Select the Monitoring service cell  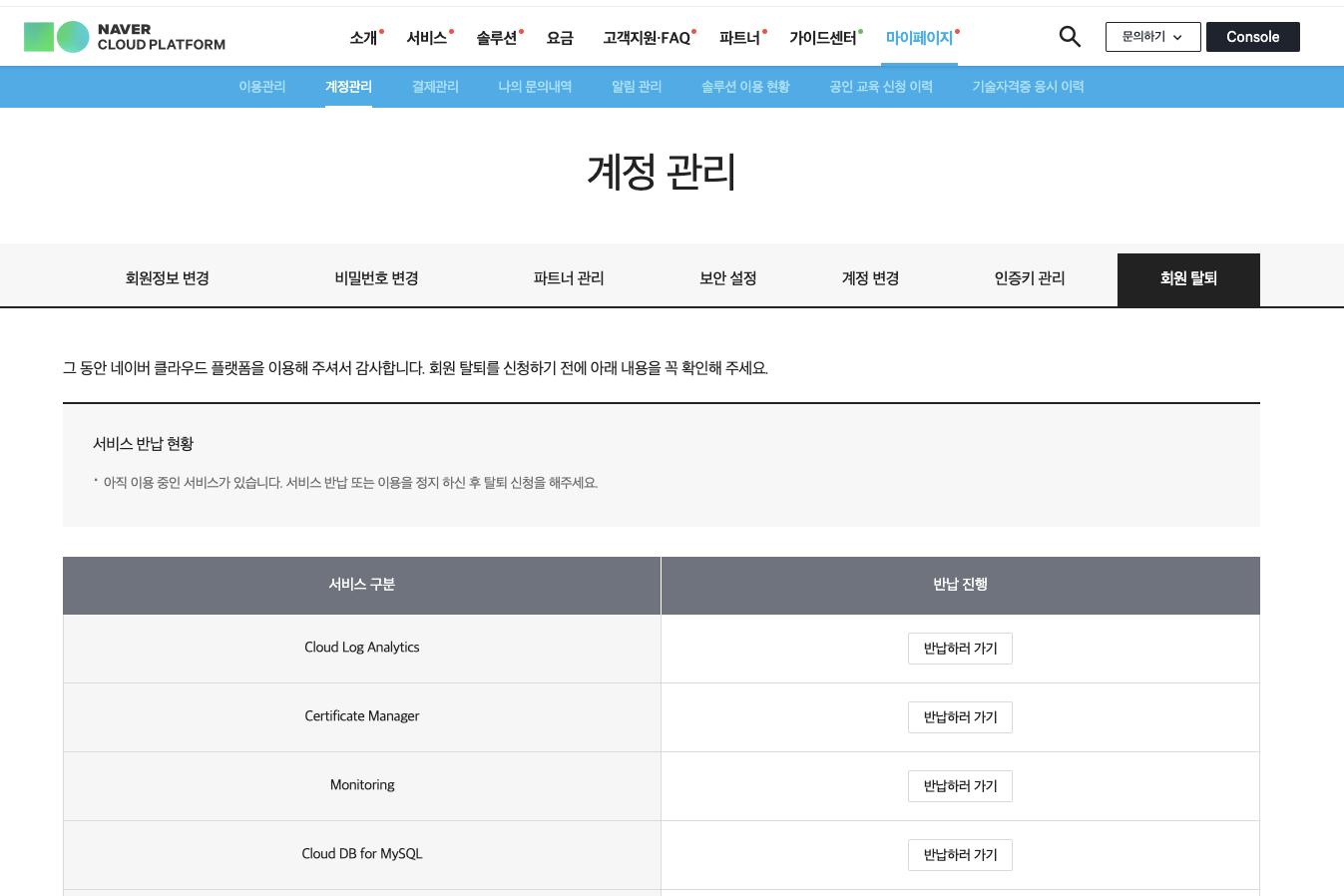[x=362, y=785]
